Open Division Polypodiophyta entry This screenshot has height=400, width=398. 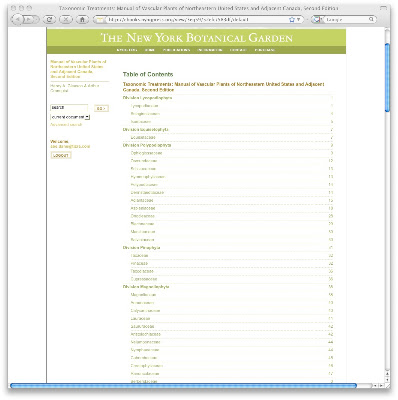pyautogui.click(x=147, y=145)
